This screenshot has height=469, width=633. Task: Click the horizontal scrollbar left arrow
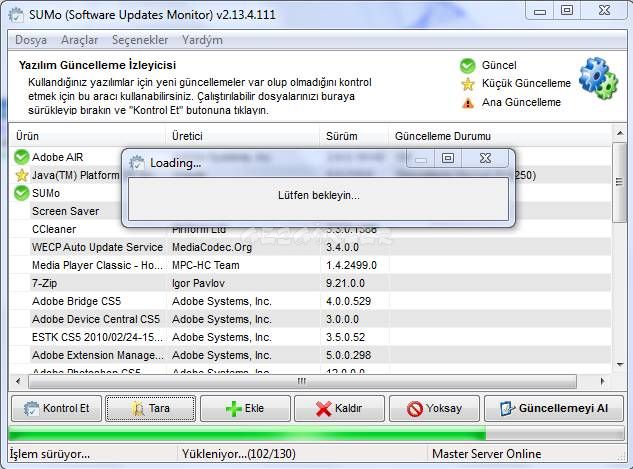point(18,381)
